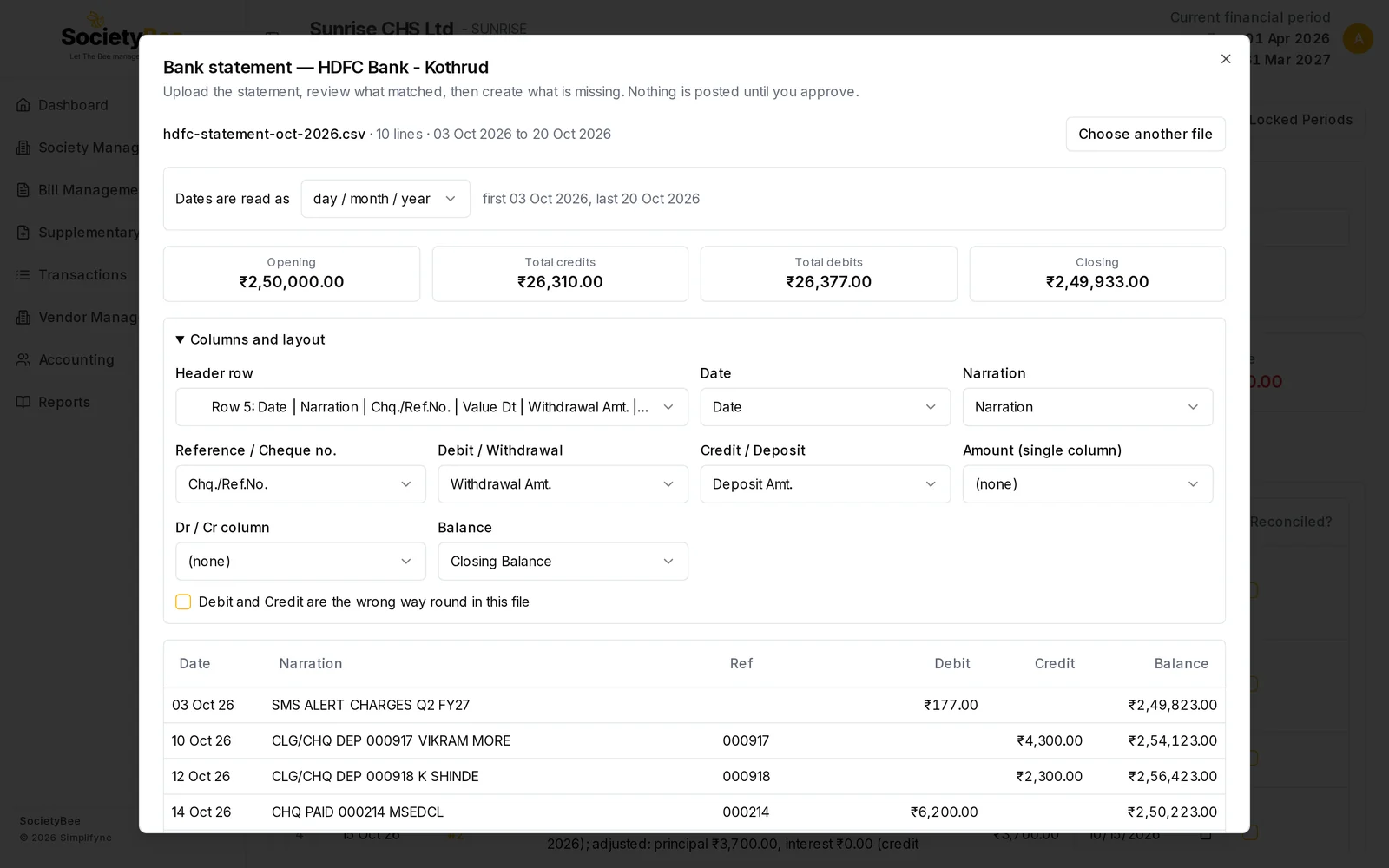Viewport: 1389px width, 868px height.
Task: Select the CHQ PAID 000214 MSEDCL narration
Action: pos(358,812)
